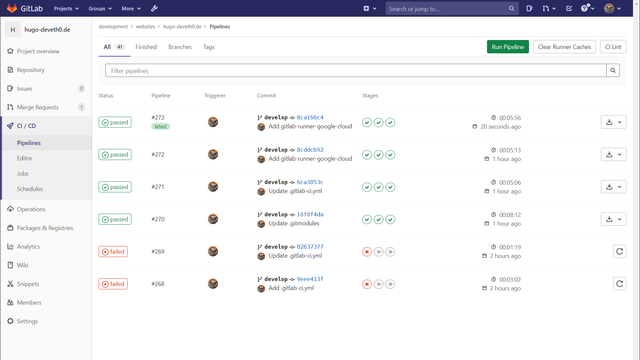
Task: Click the passed status badge for pipeline #273
Action: [115, 122]
